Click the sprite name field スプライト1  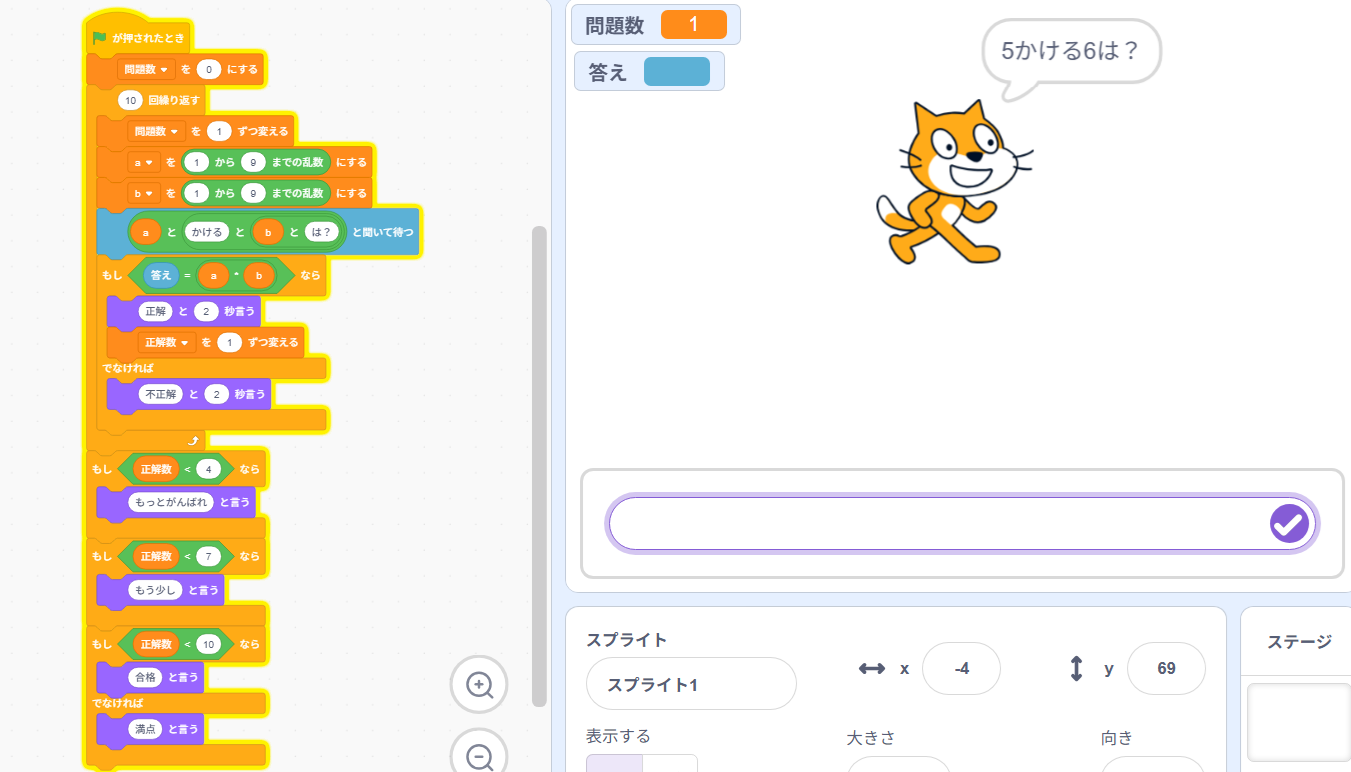691,684
